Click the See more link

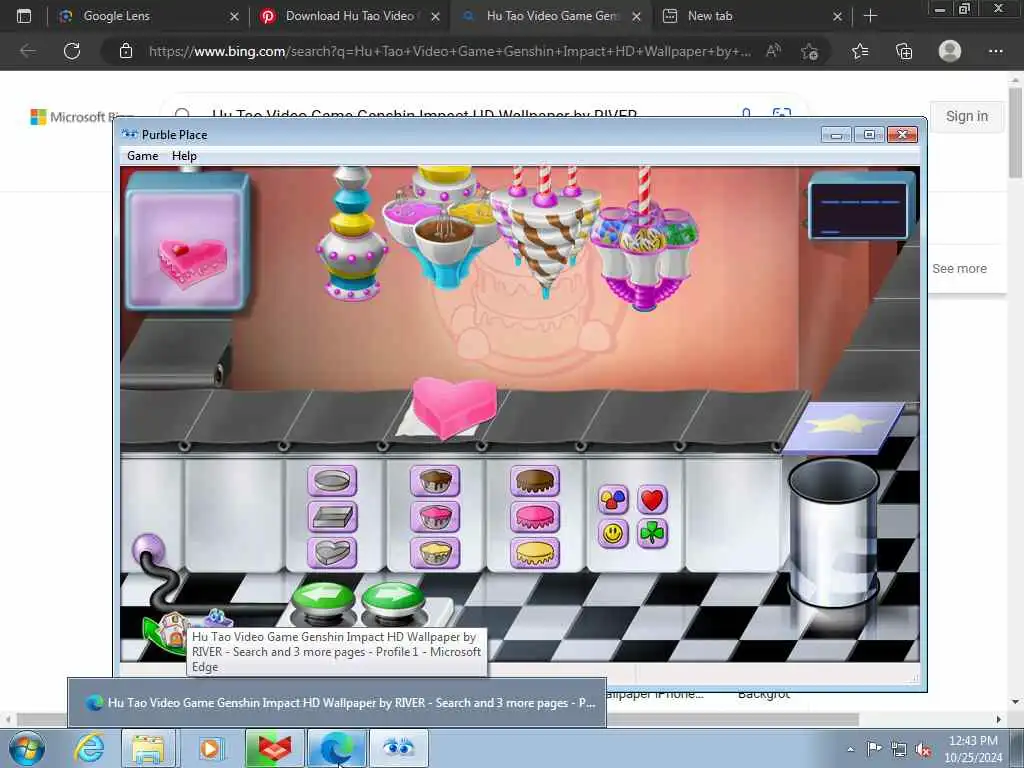point(959,268)
